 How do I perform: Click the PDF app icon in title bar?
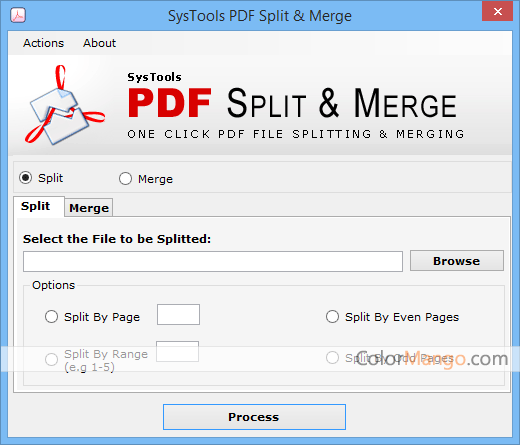click(18, 15)
